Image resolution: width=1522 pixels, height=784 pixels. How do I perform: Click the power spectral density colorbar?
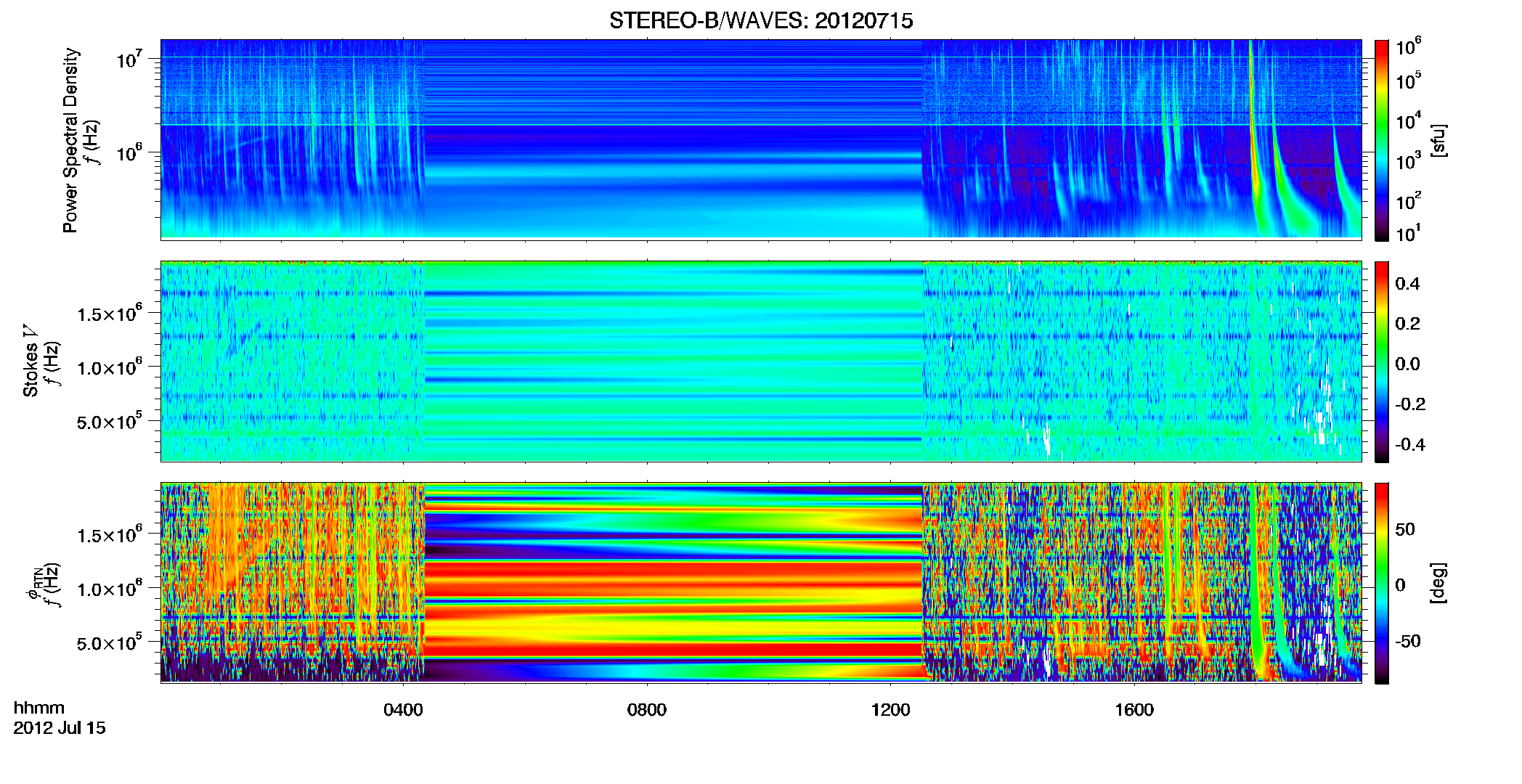pyautogui.click(x=1382, y=140)
